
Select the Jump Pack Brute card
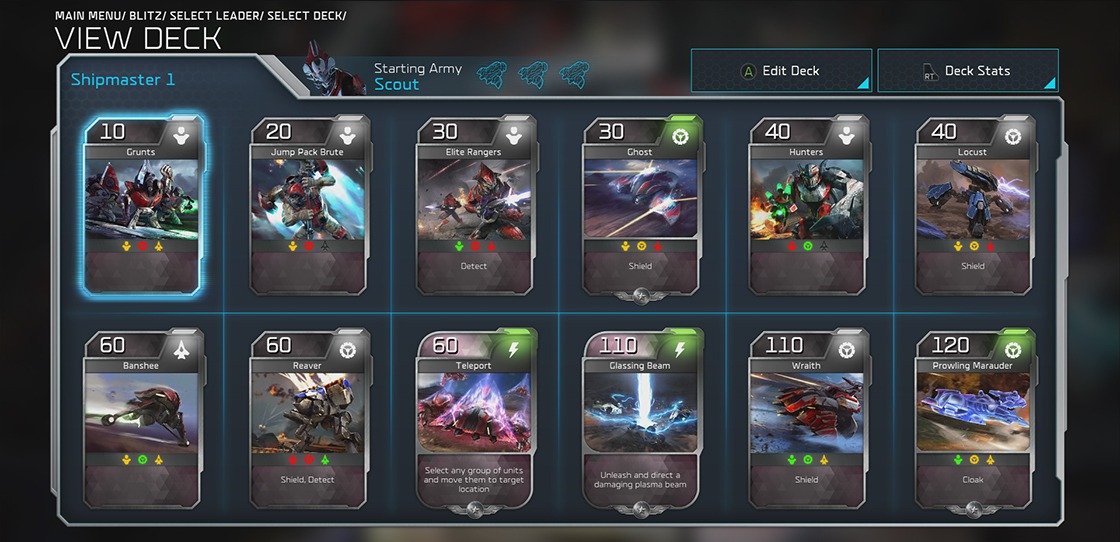coord(310,206)
